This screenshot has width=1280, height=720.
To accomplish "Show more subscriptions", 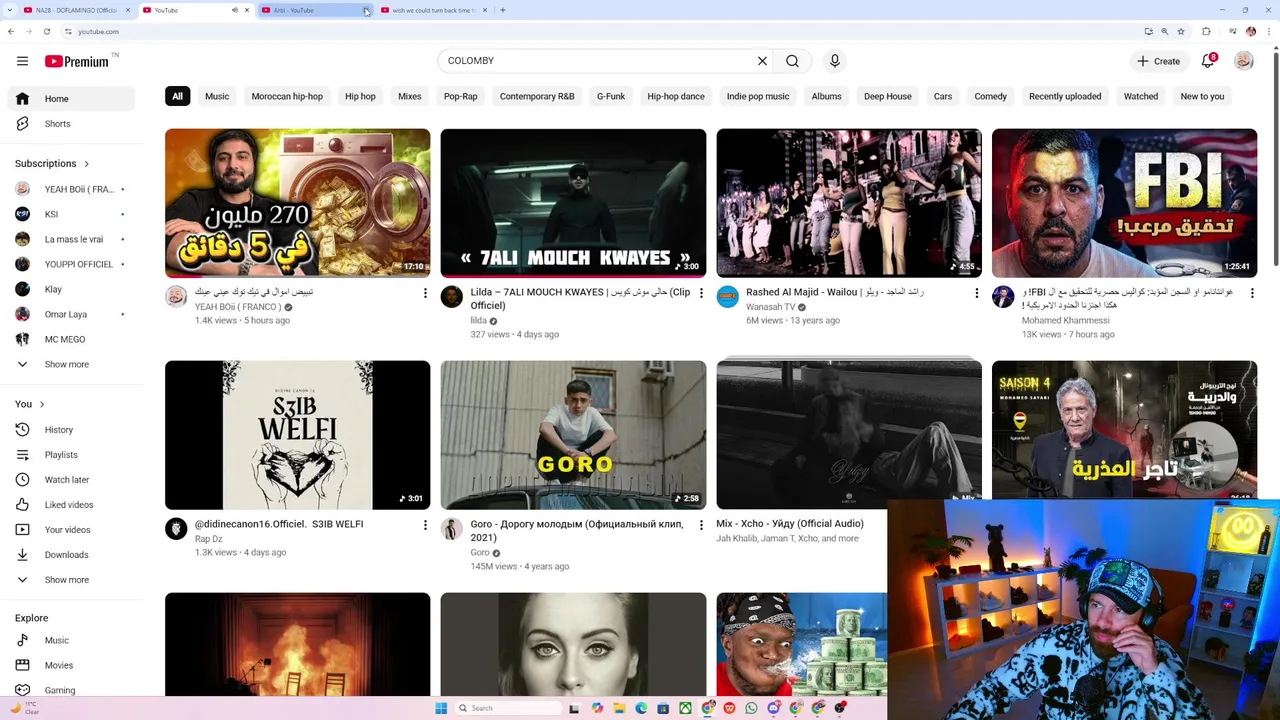I will [71, 365].
